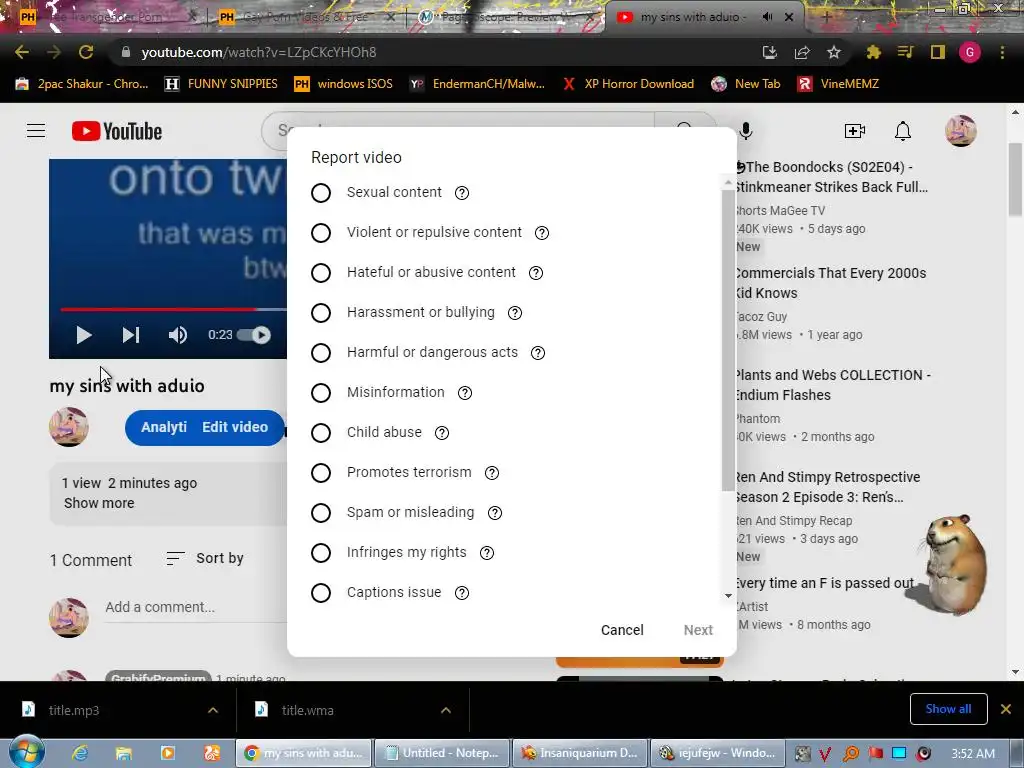
Task: Open the XP Horror Download bookmark
Action: click(x=628, y=84)
